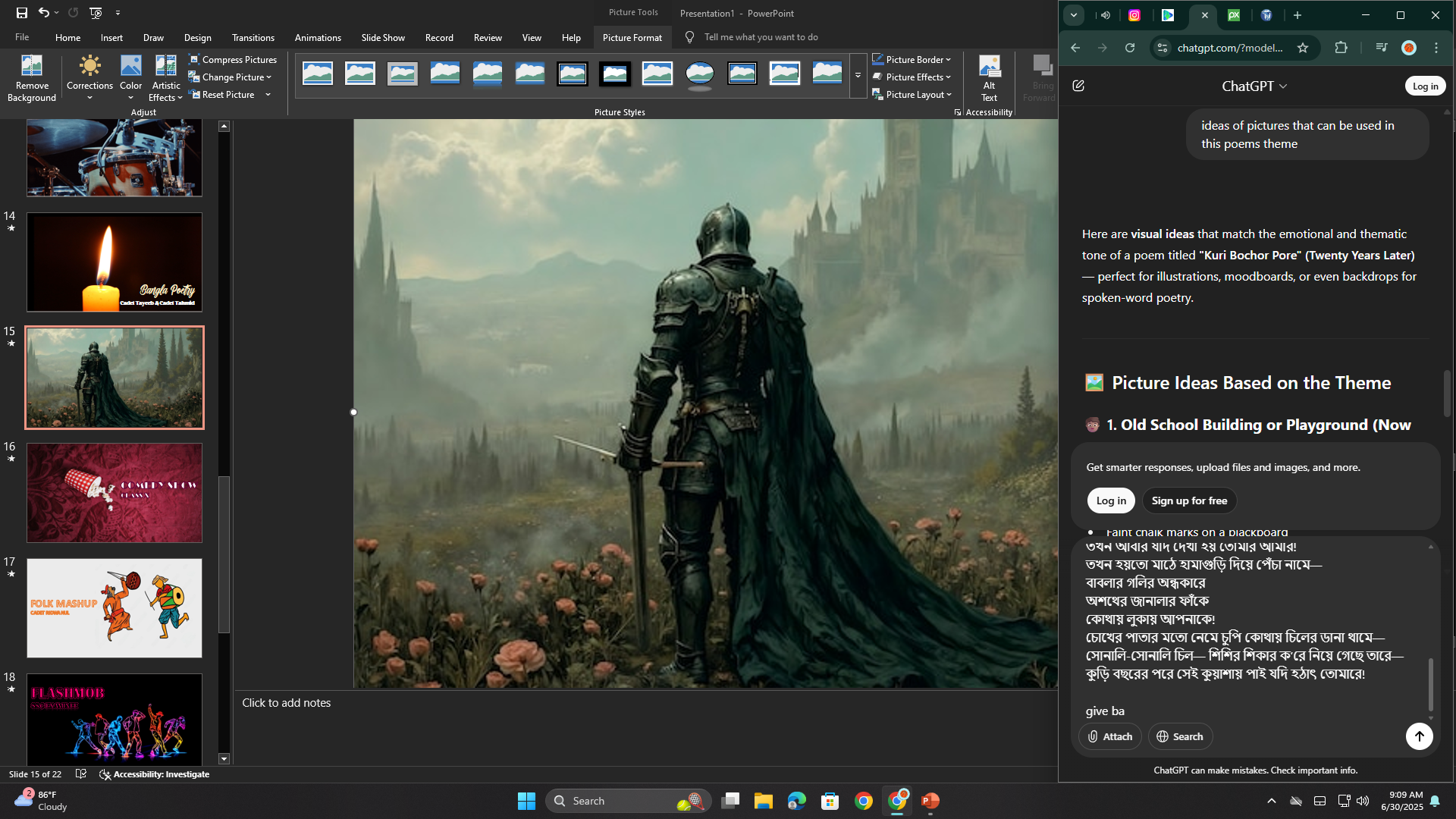Apply the oval picture style

pos(699,74)
